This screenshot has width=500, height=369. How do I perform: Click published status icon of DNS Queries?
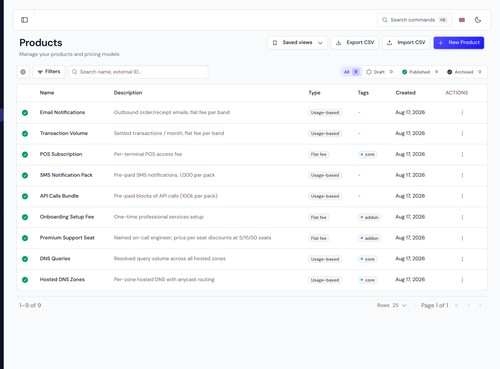coord(25,259)
